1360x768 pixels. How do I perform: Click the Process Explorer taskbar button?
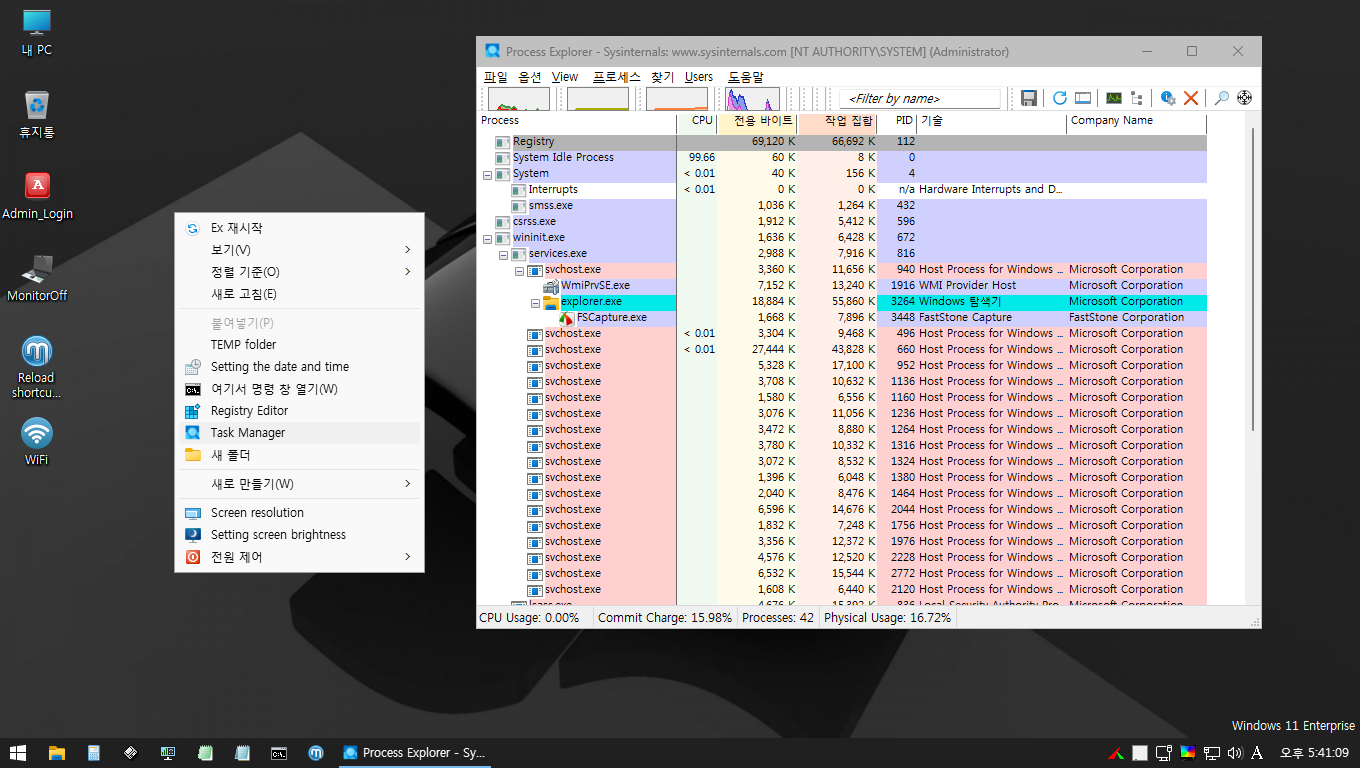coord(414,753)
